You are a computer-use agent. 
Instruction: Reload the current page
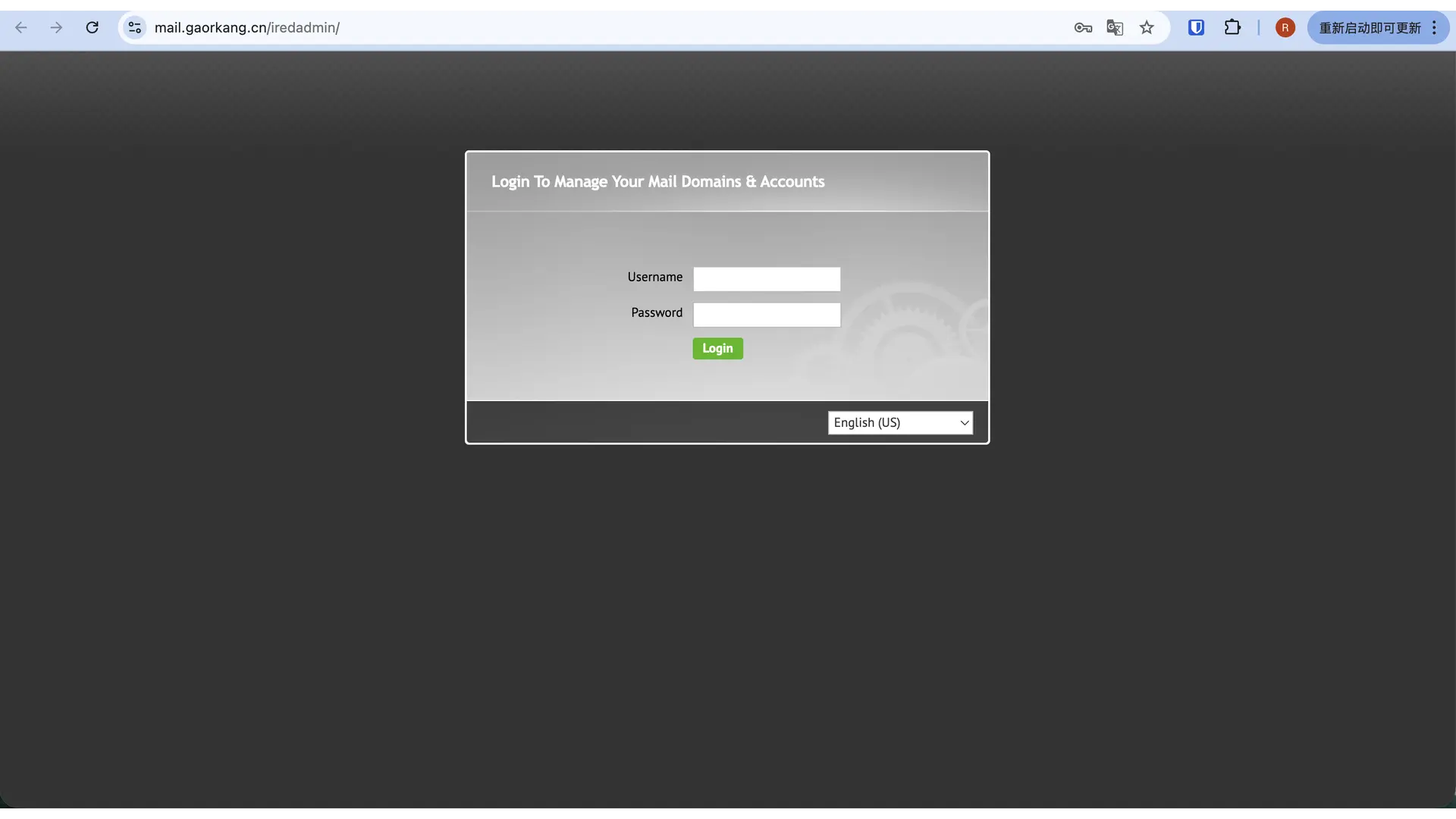point(92,28)
